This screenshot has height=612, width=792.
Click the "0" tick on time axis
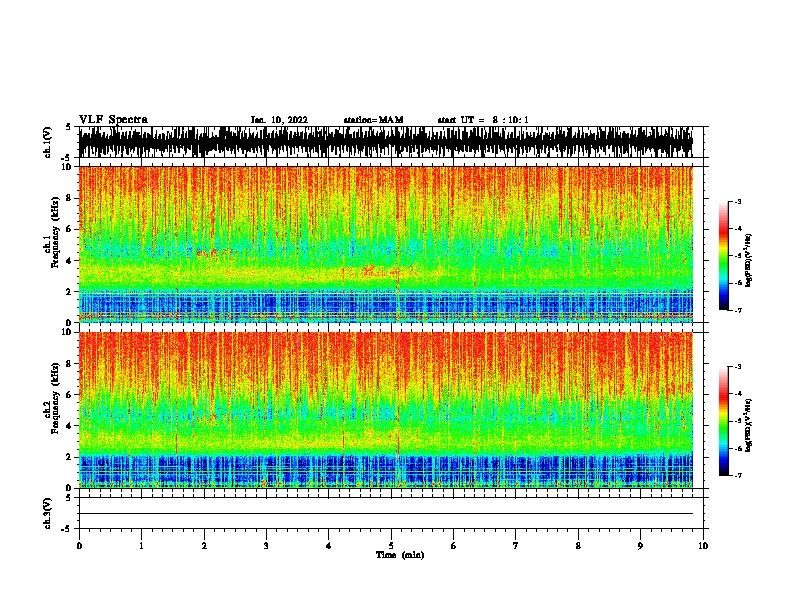point(79,546)
